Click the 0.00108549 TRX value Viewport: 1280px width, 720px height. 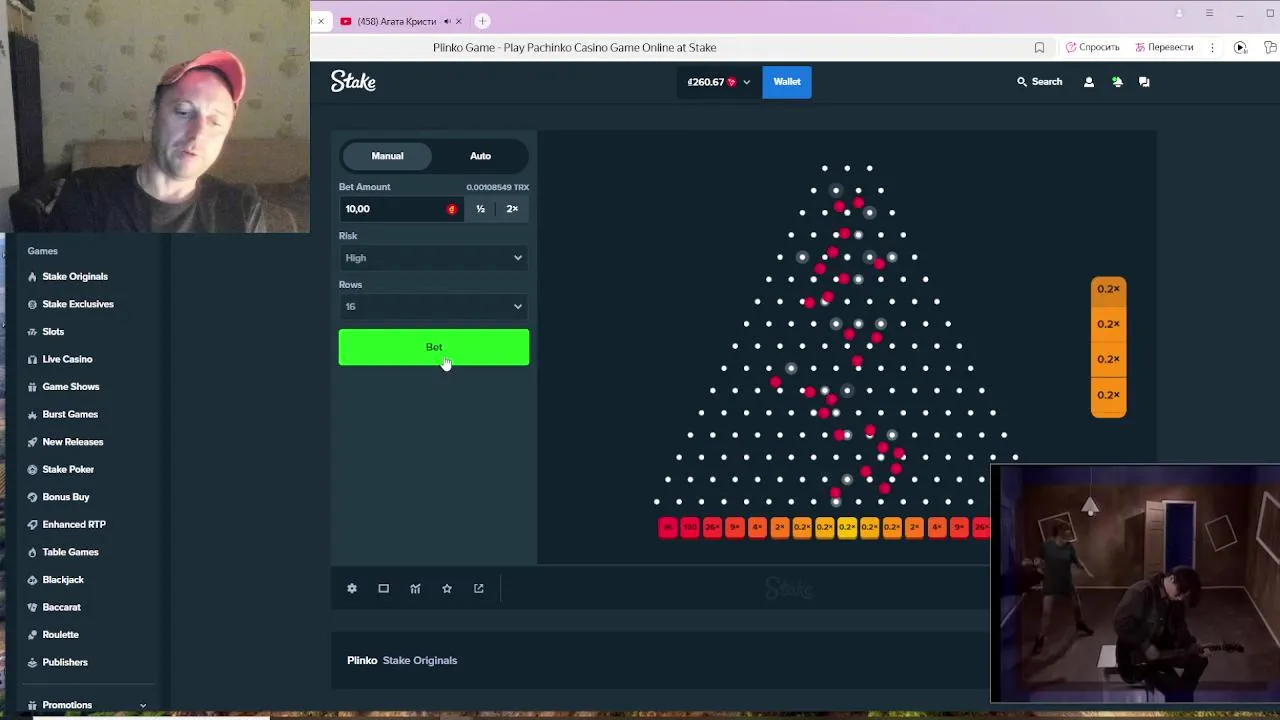click(497, 187)
